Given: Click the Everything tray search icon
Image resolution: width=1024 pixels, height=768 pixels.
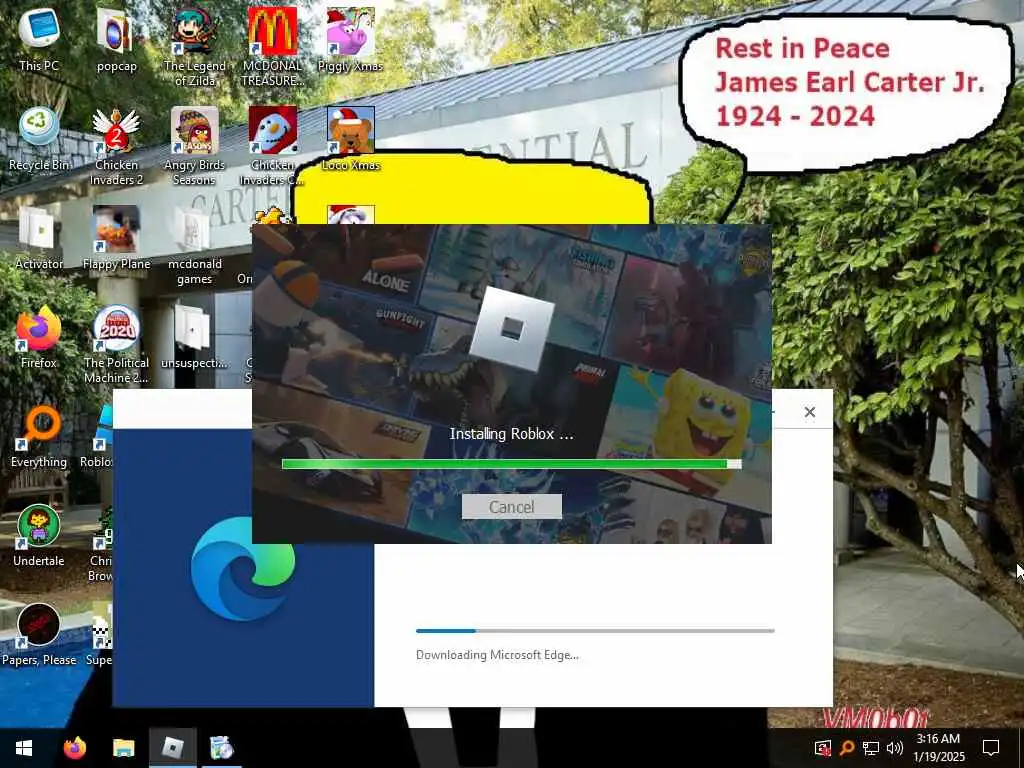Looking at the screenshot, I should point(847,748).
